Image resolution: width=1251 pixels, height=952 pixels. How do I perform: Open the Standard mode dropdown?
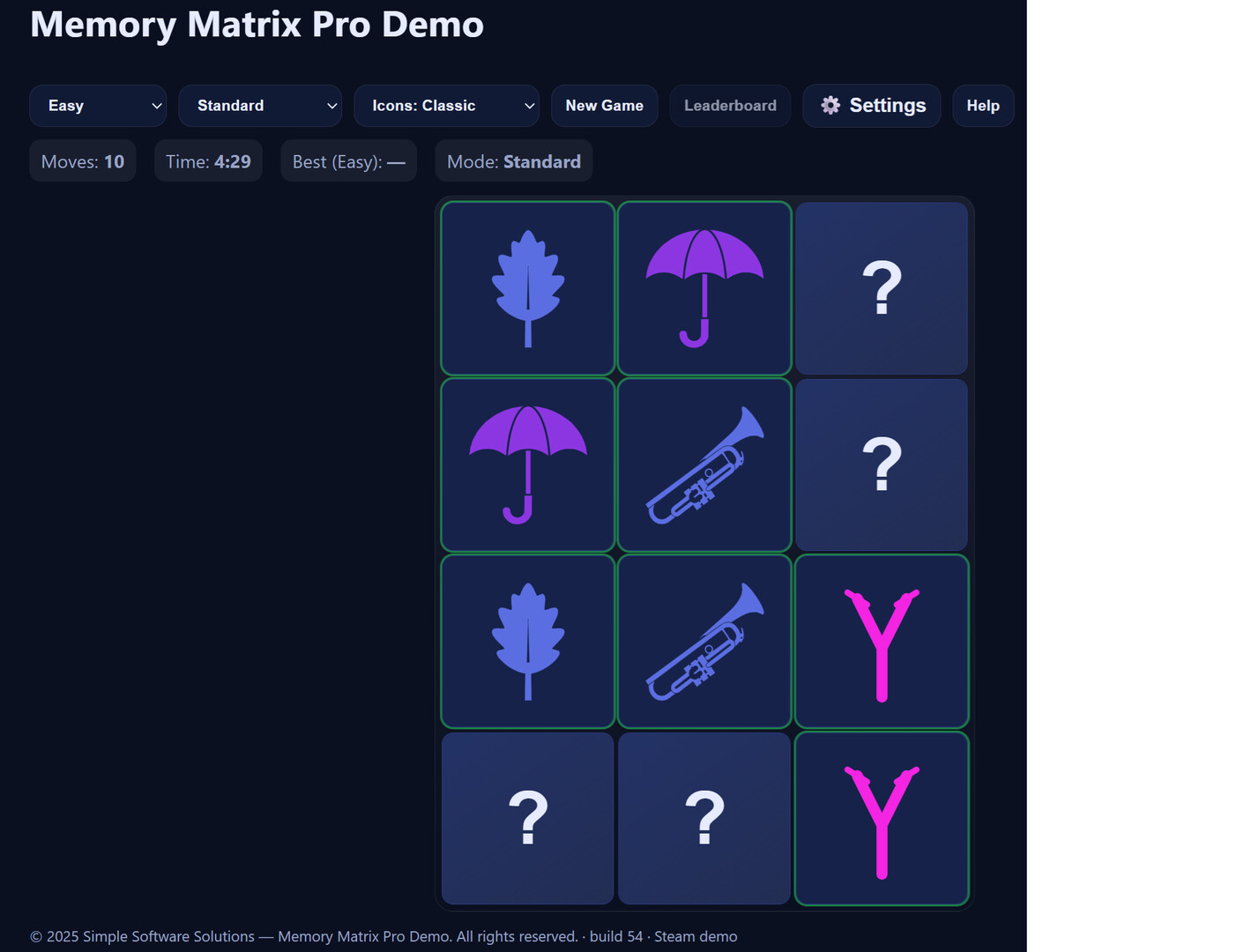tap(260, 106)
